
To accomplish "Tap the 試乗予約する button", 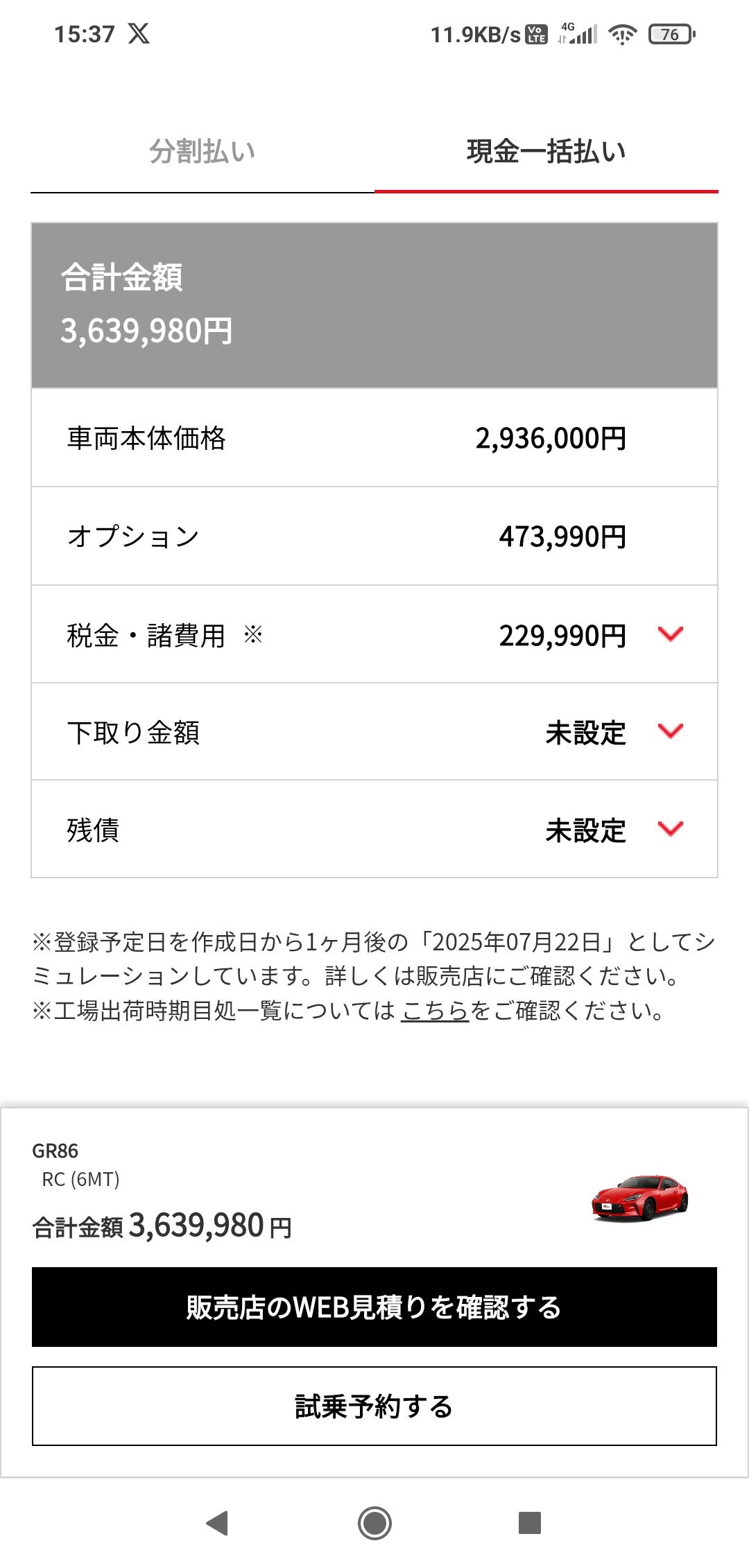I will (374, 1406).
